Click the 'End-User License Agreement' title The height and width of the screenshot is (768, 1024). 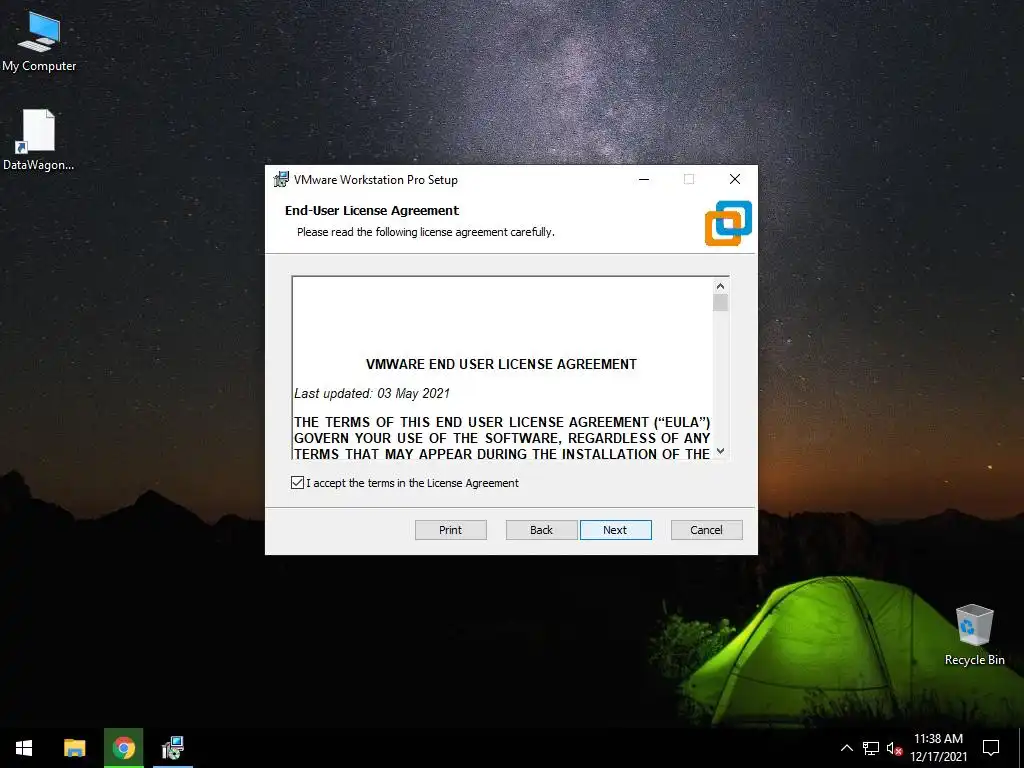372,210
